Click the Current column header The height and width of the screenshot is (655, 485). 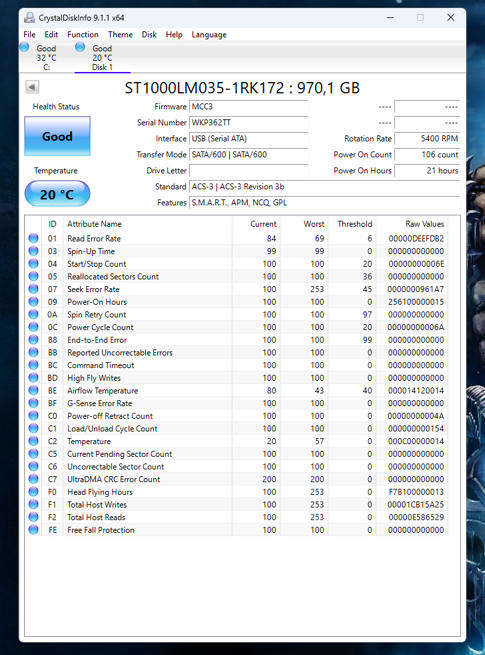point(263,224)
